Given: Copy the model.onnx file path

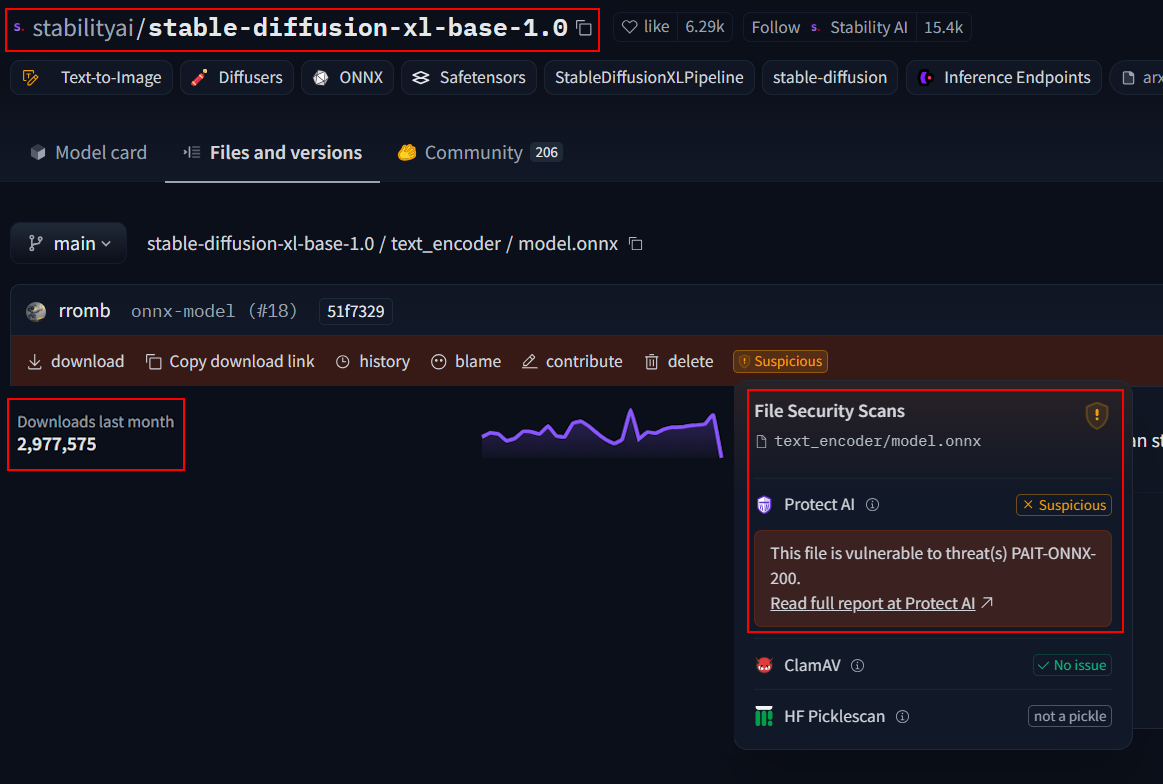Looking at the screenshot, I should 635,243.
